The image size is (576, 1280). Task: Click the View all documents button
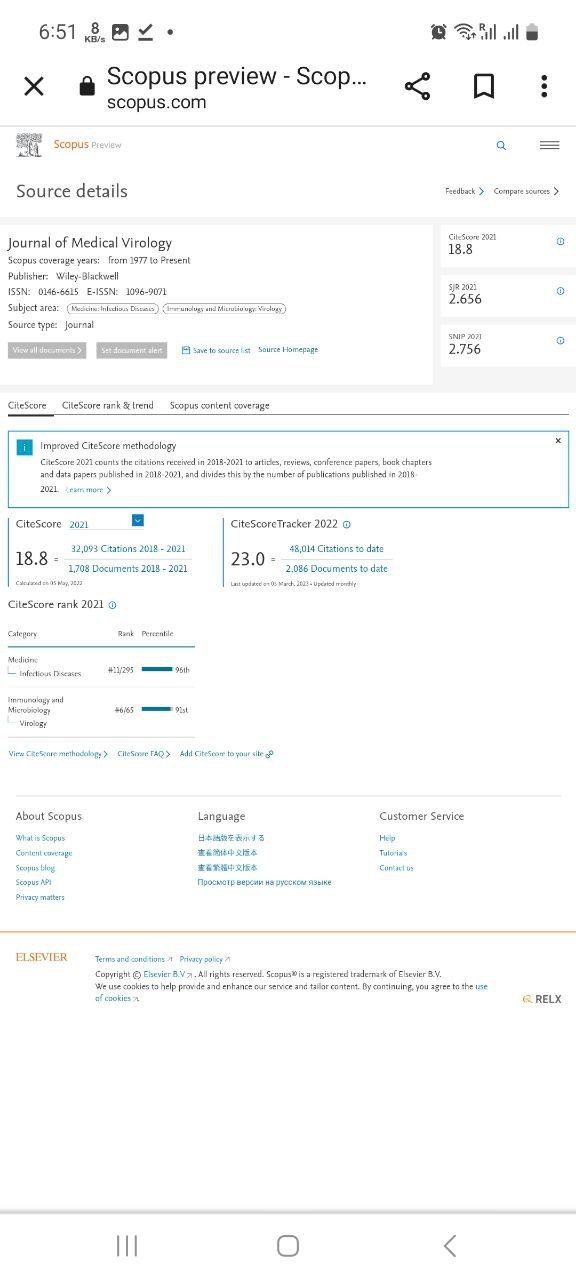(x=47, y=350)
